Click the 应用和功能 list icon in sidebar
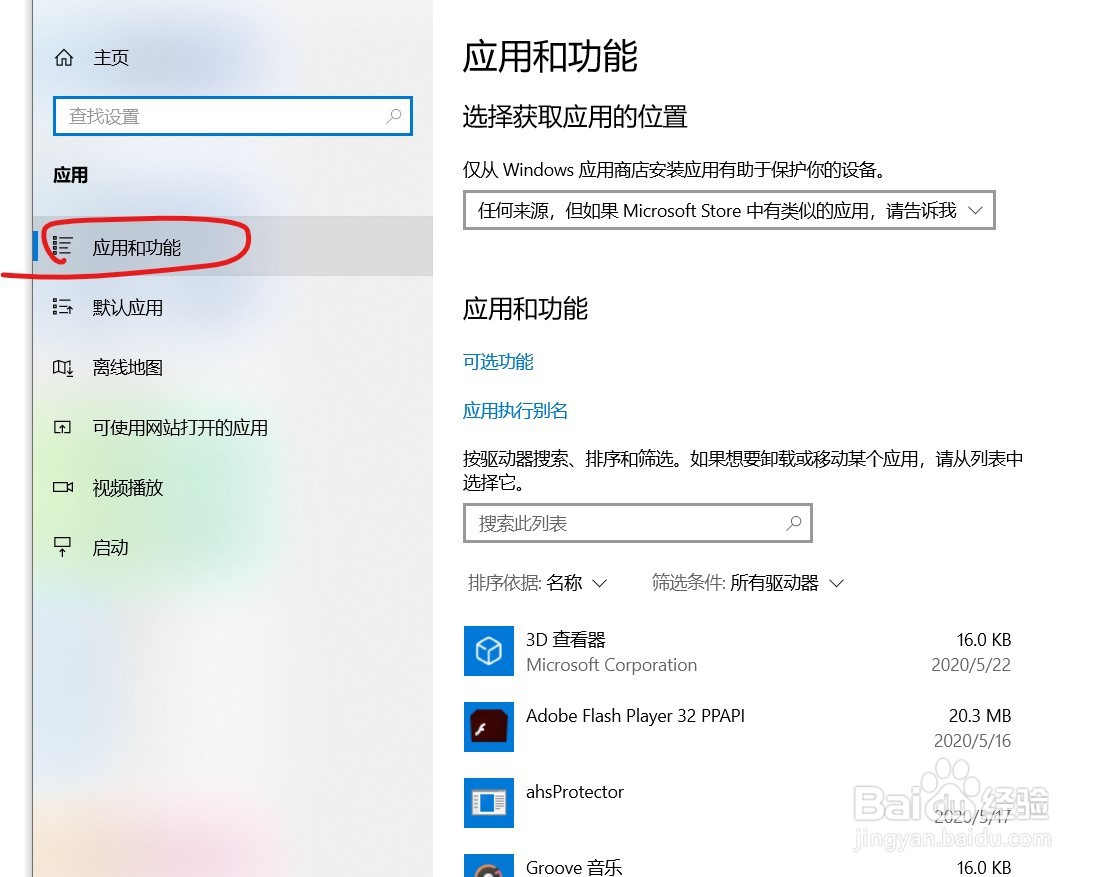 (62, 247)
